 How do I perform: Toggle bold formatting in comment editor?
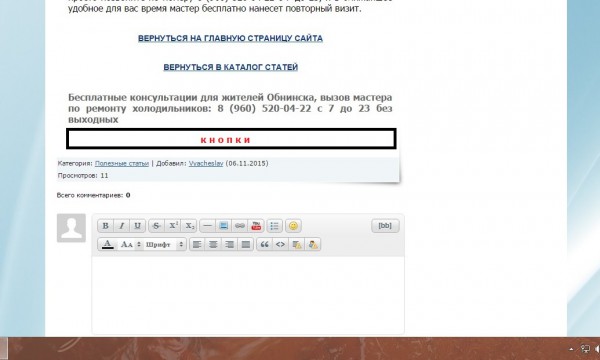105,226
